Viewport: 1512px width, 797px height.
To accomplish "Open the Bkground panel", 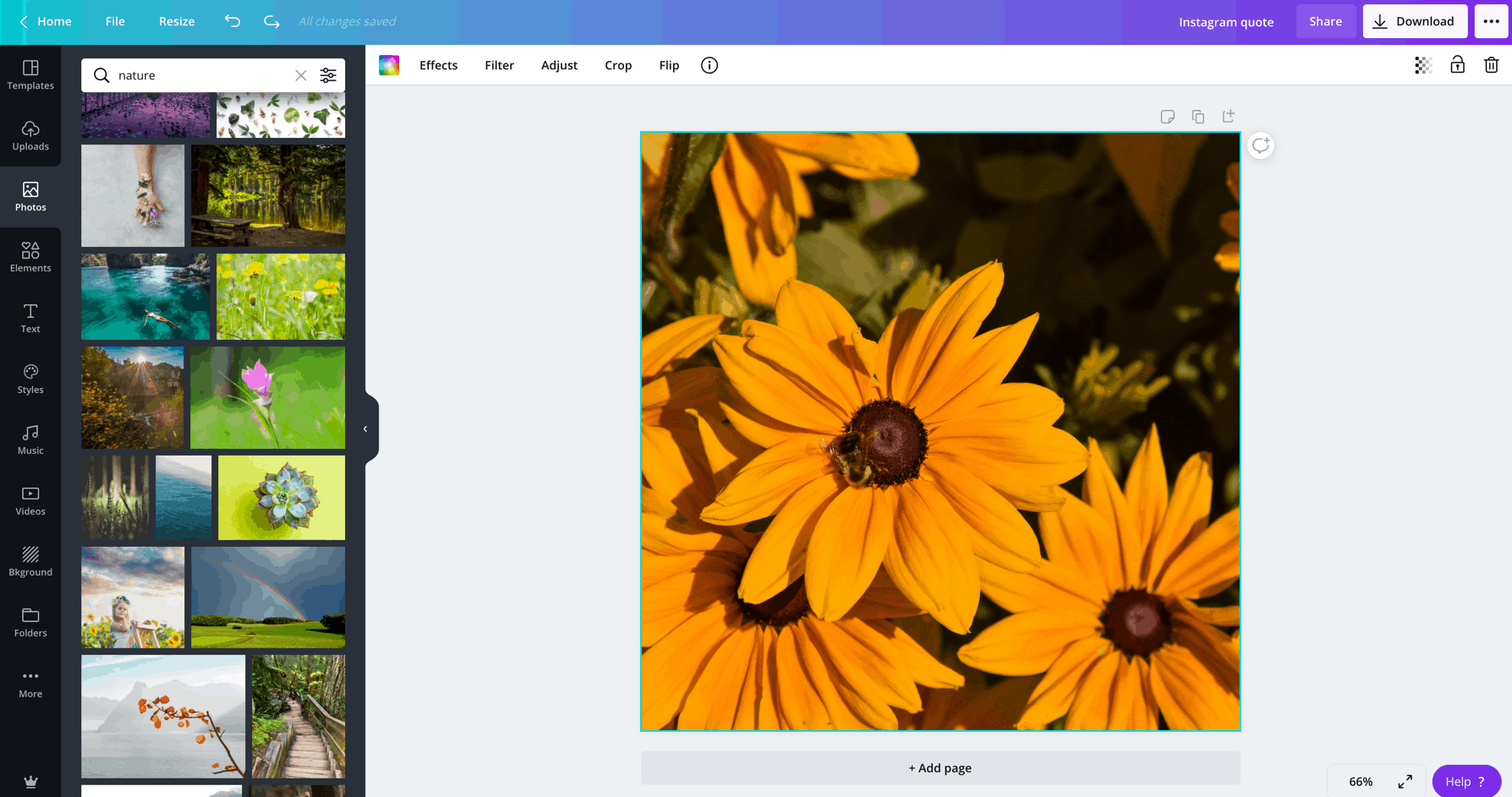I will [30, 561].
